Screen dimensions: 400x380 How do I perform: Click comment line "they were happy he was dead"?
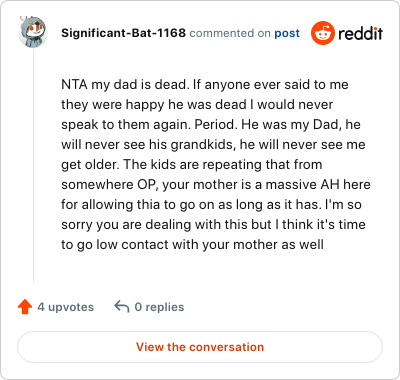pyautogui.click(x=154, y=105)
